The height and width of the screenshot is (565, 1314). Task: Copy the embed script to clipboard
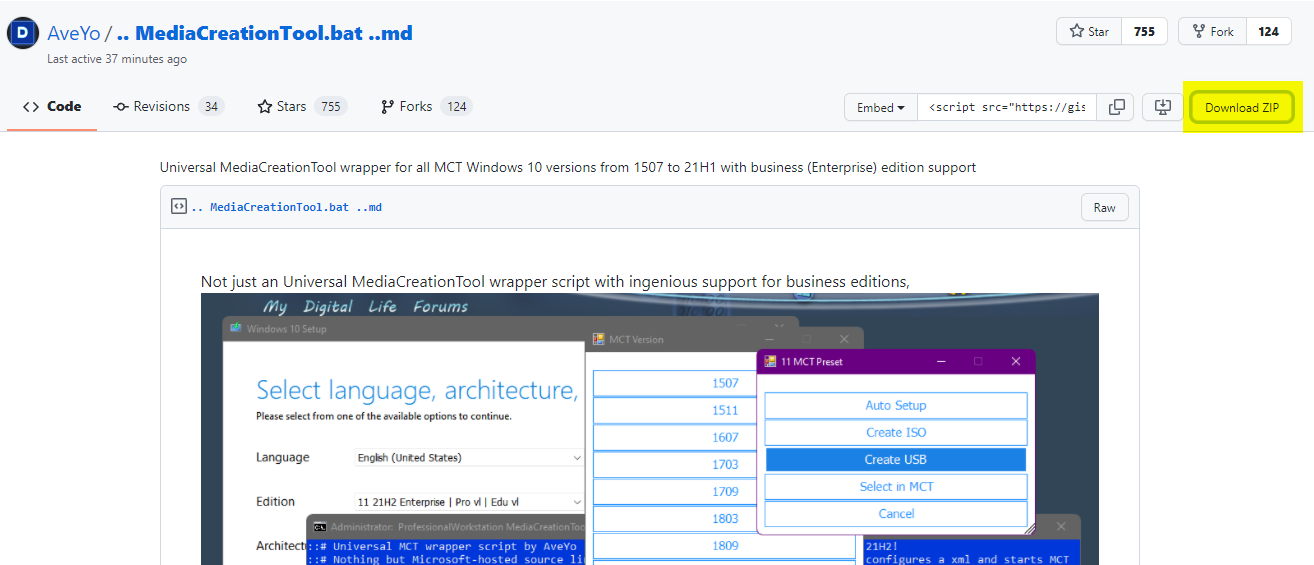coord(1116,107)
